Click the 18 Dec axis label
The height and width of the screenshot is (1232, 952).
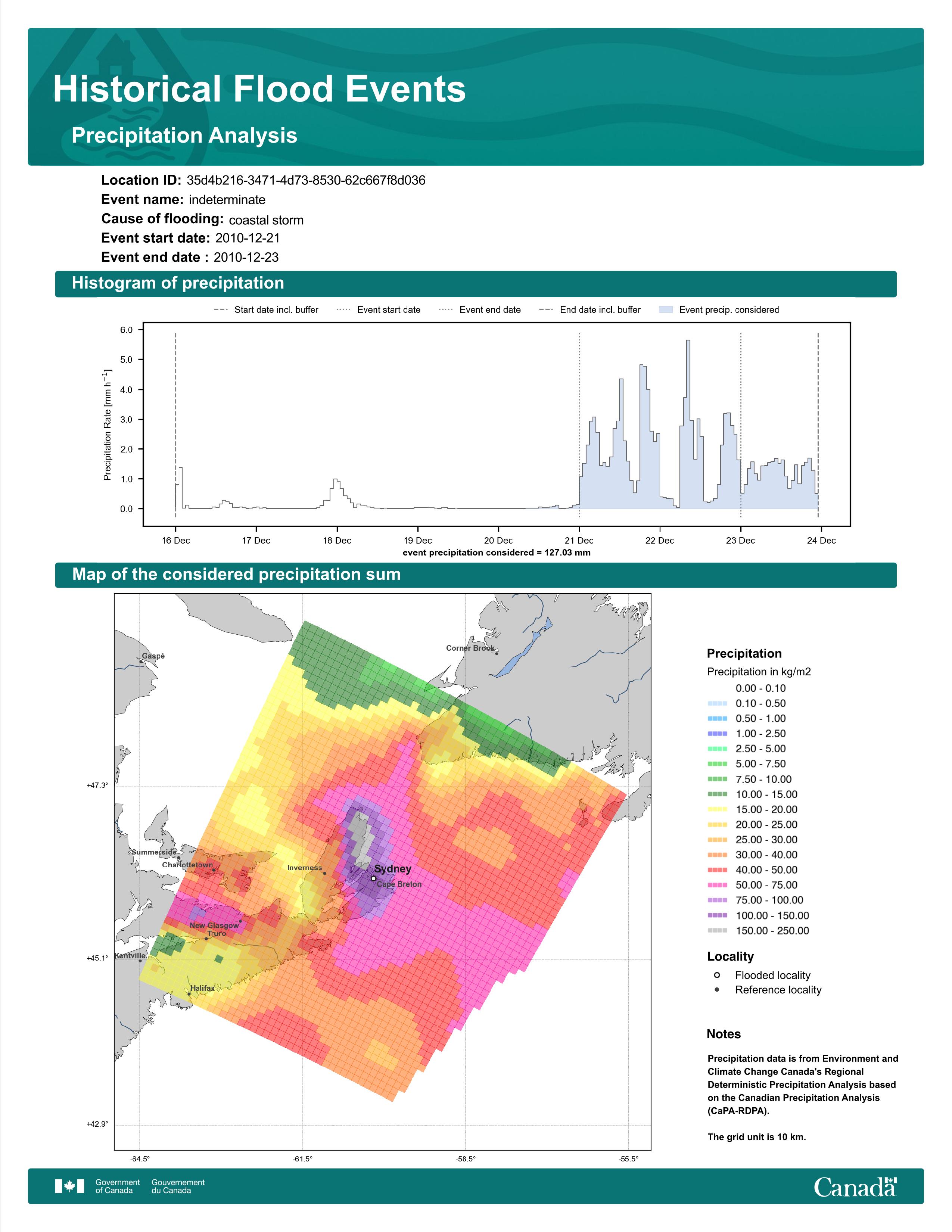tap(337, 541)
